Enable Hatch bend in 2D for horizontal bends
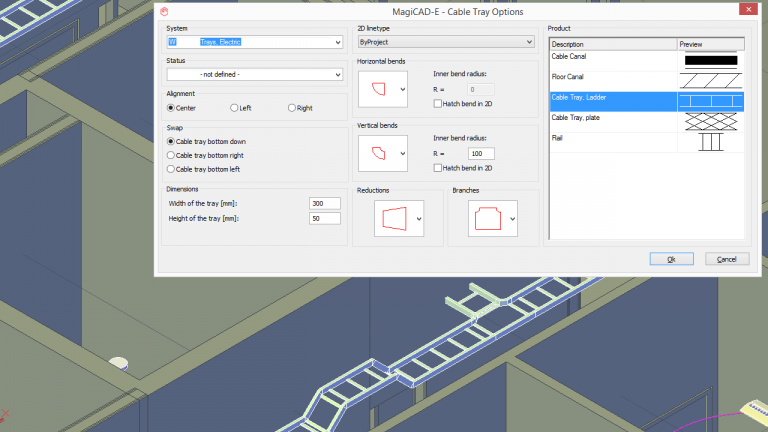The height and width of the screenshot is (432, 768). point(437,104)
